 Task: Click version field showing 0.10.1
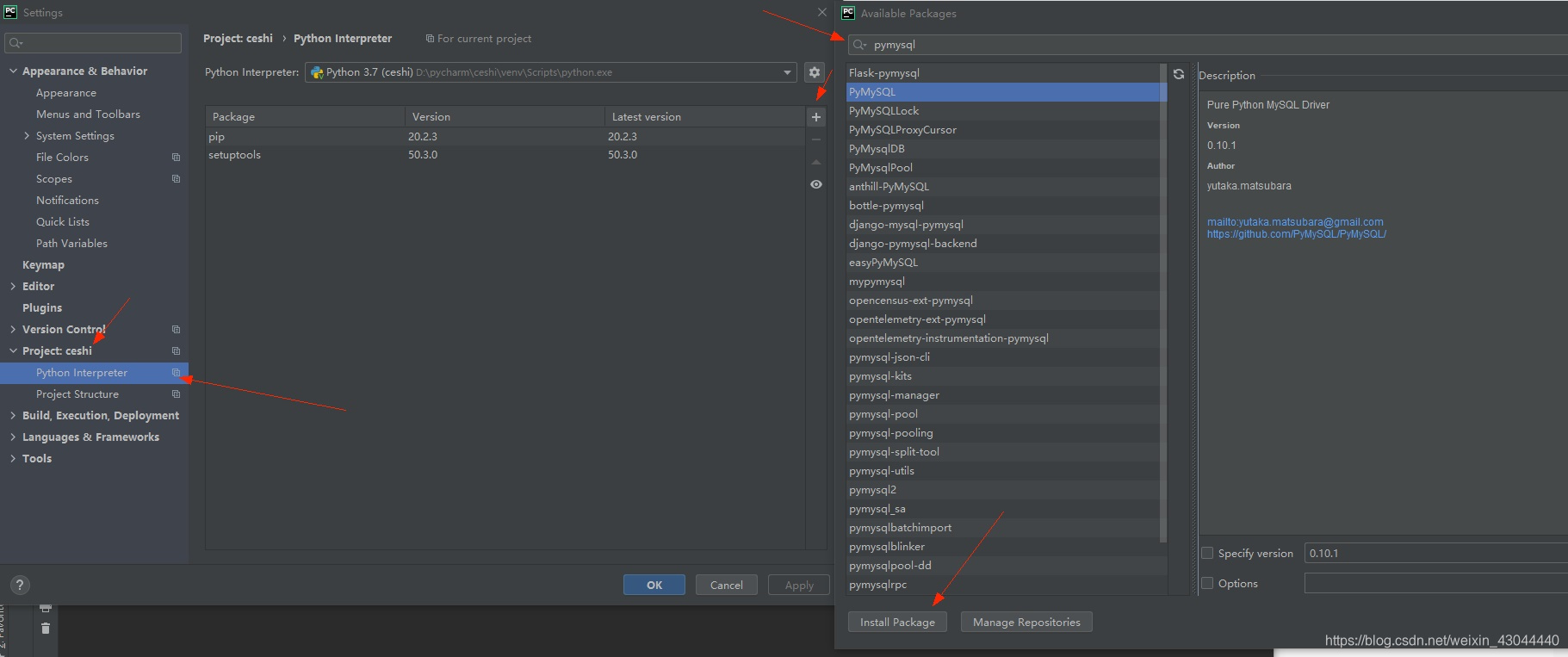(1436, 553)
